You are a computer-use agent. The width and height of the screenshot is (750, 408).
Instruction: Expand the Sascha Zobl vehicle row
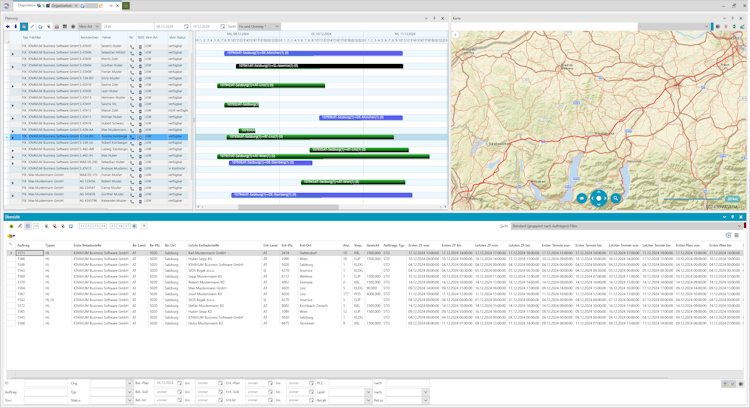click(12, 86)
